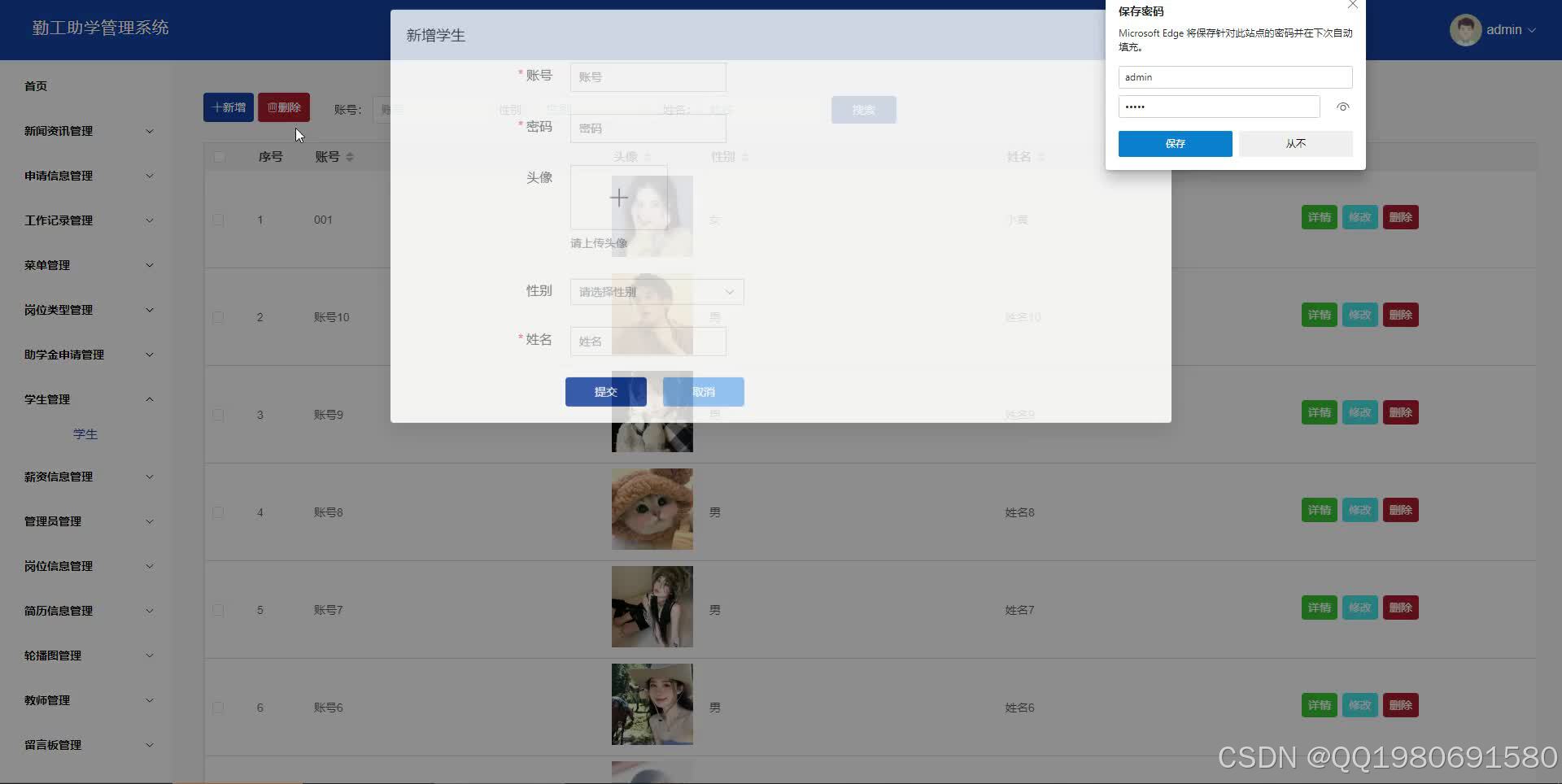Click the green 详情 button for row 1
This screenshot has width=1562, height=784.
tap(1318, 217)
